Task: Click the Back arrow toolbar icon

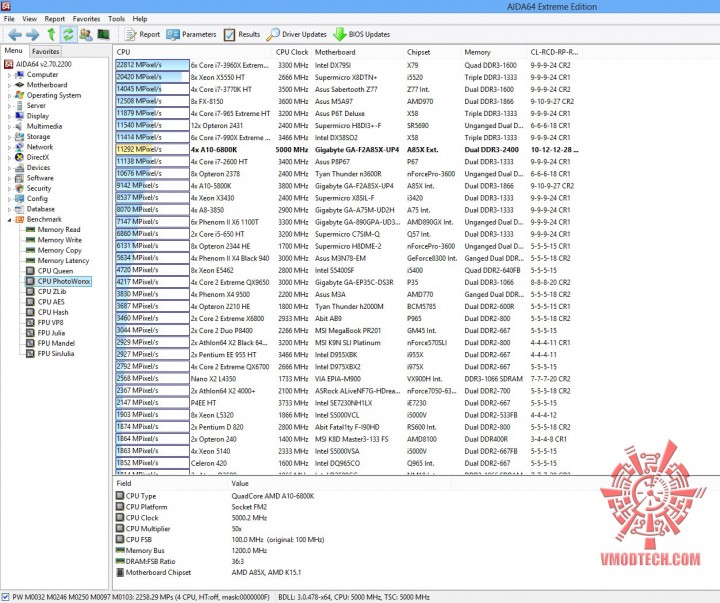Action: point(15,34)
